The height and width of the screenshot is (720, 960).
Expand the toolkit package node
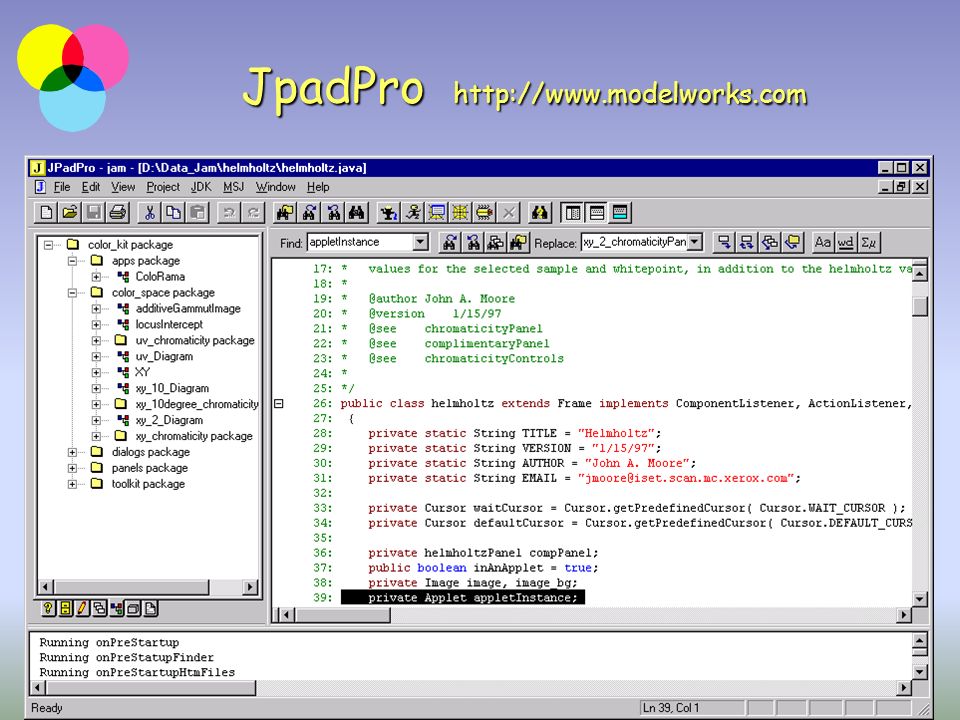click(x=72, y=484)
